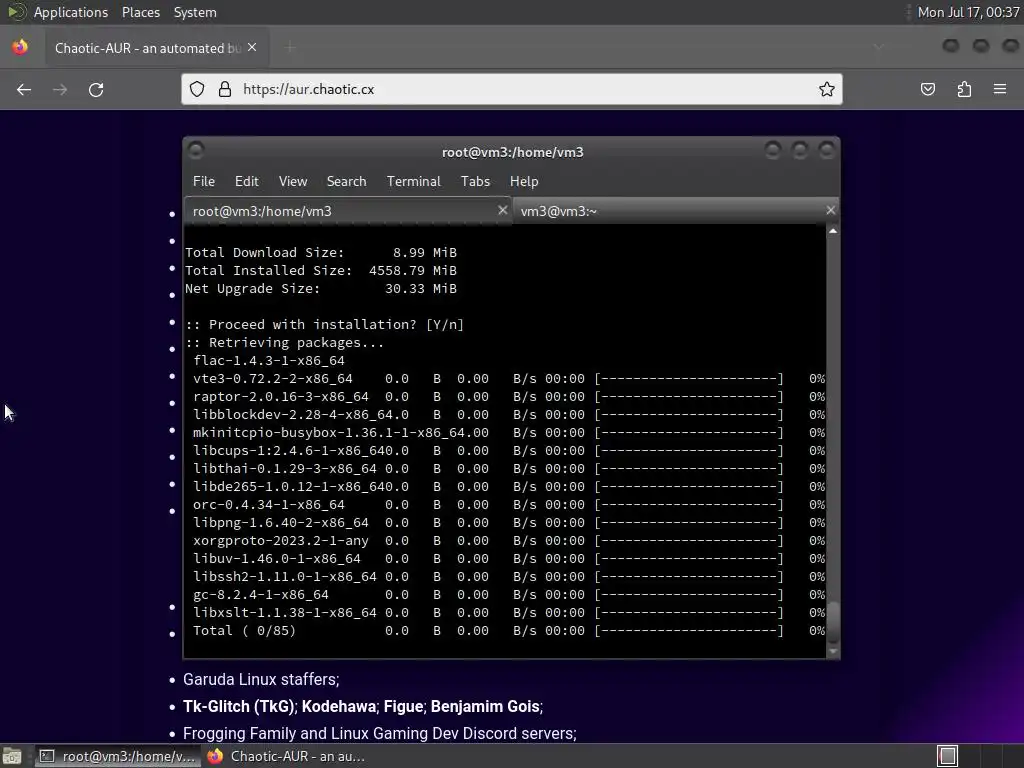
Task: Open the terminal Search menu
Action: tap(346, 182)
